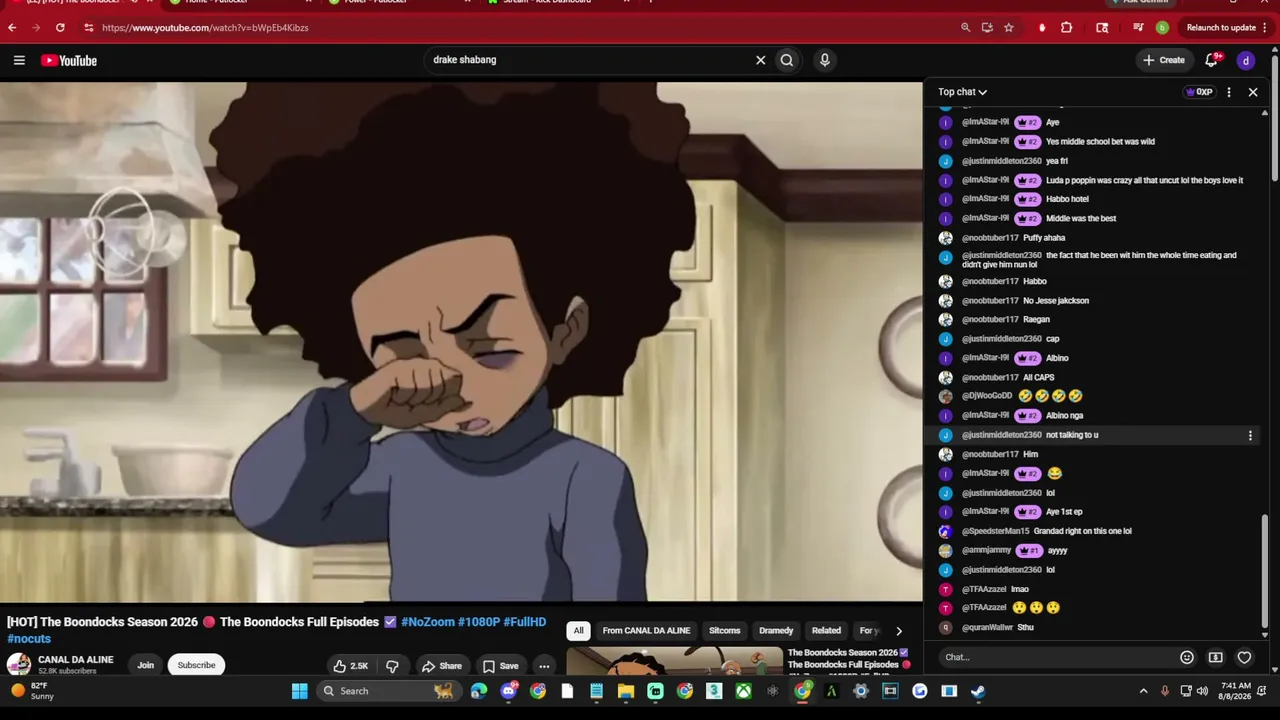Select chat message "Grandad right on this one lol"
Viewport: 1280px width, 720px height.
1082,531
